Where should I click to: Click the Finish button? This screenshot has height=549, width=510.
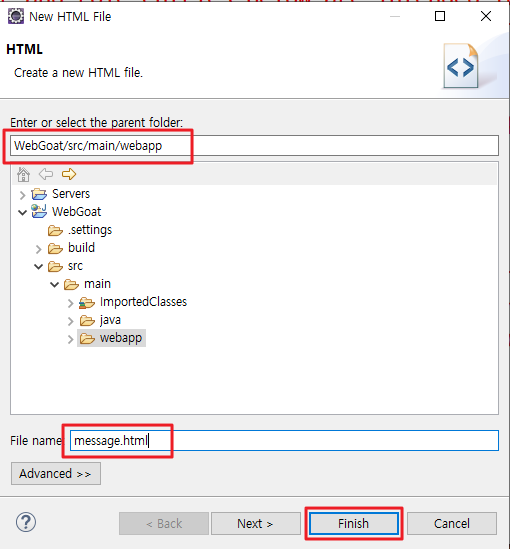click(354, 523)
